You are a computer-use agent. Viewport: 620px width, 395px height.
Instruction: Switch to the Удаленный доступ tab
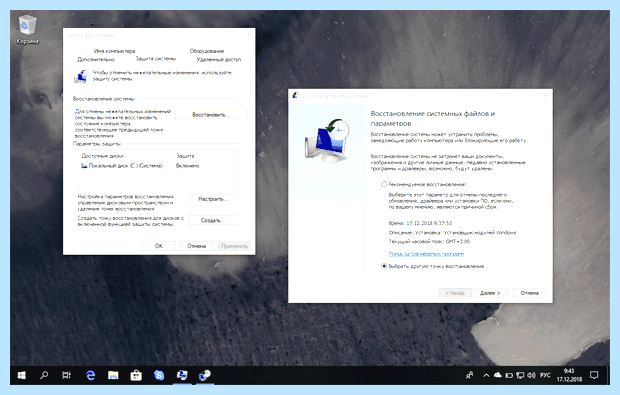pyautogui.click(x=219, y=59)
